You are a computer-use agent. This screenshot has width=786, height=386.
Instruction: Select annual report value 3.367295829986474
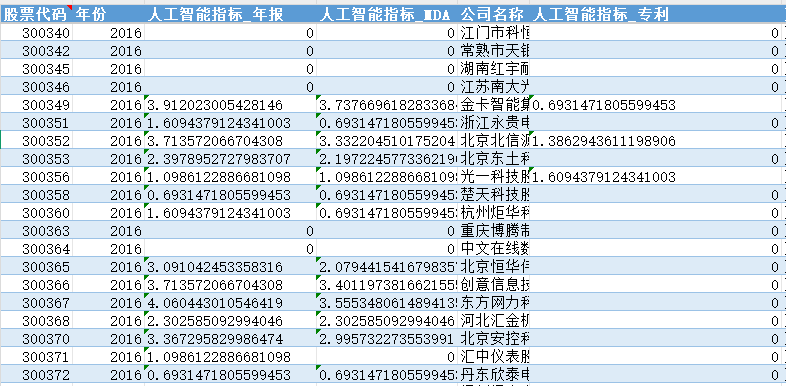[231, 338]
